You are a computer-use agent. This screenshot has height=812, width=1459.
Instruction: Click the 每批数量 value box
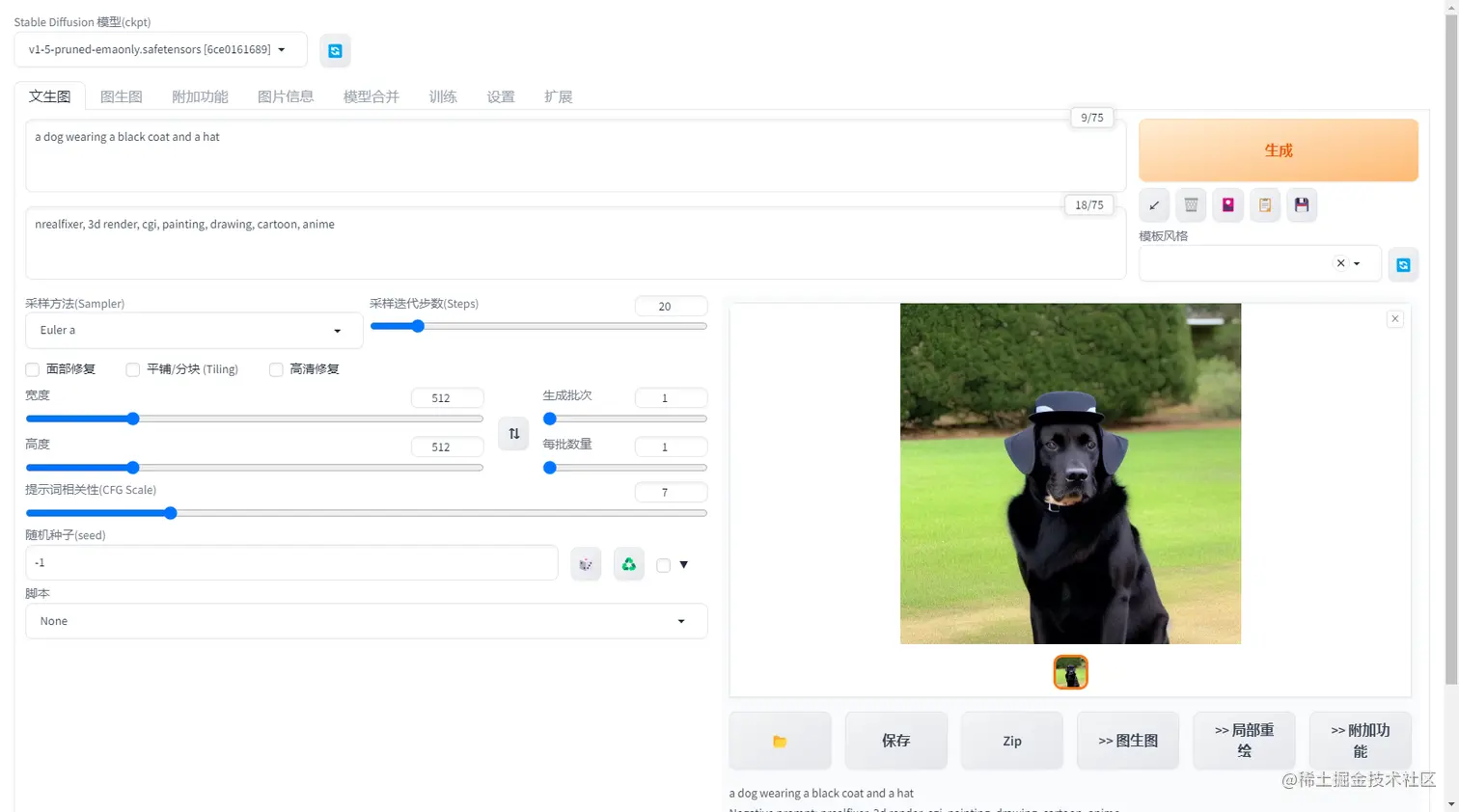tap(671, 447)
